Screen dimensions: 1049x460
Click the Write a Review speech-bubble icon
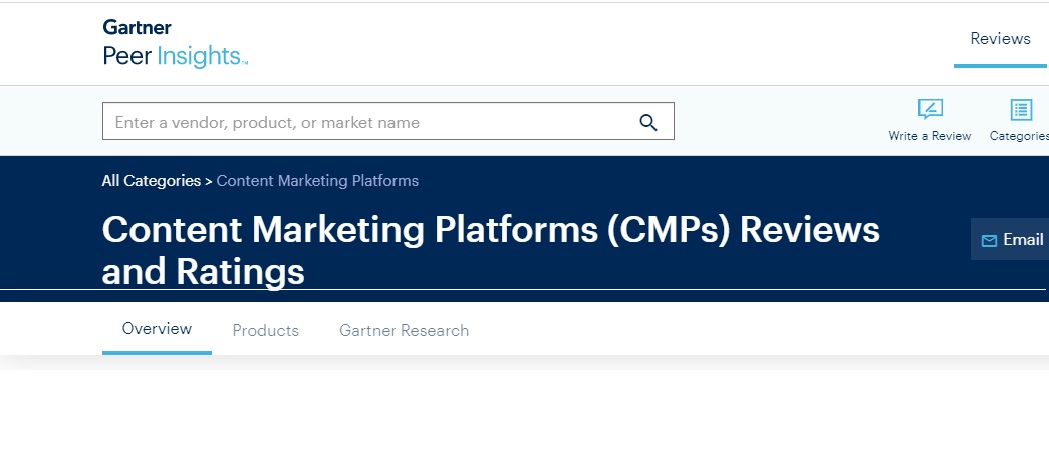930,109
